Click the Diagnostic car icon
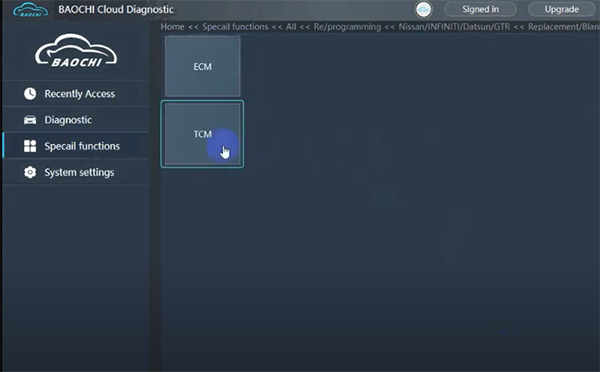The height and width of the screenshot is (372, 600). pos(30,120)
